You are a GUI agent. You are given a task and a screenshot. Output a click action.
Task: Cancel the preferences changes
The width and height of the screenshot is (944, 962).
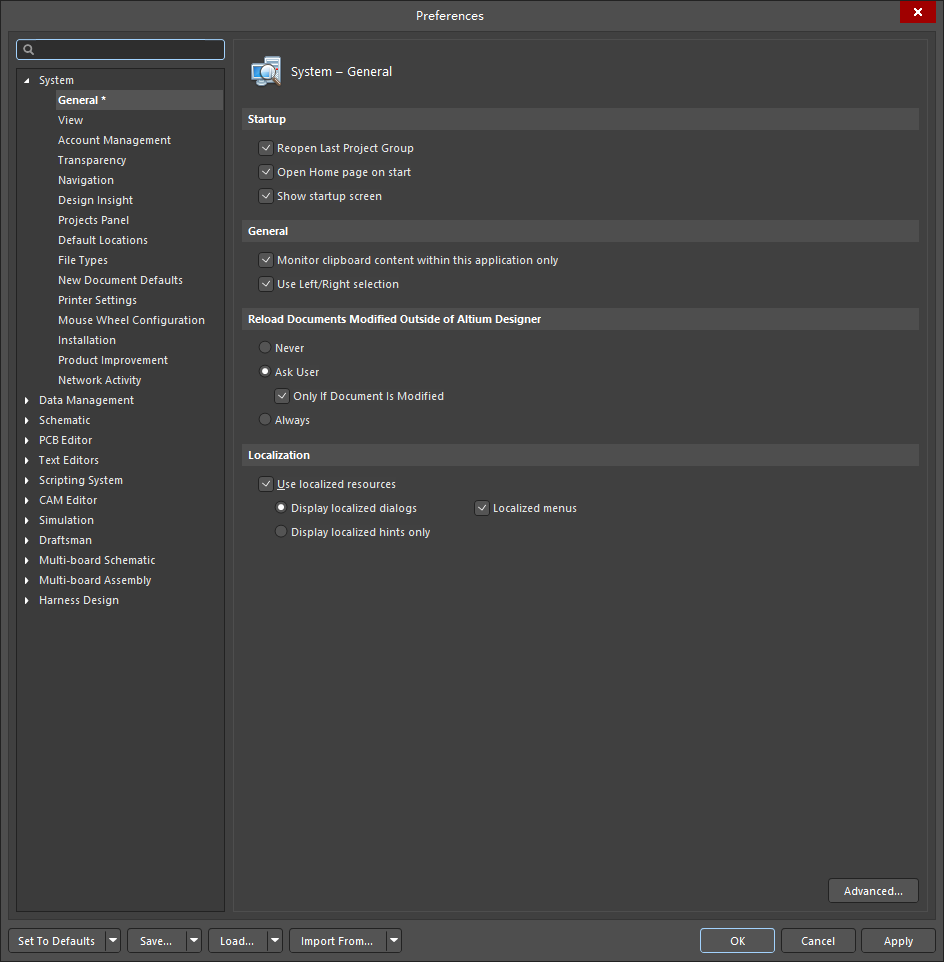coord(818,941)
